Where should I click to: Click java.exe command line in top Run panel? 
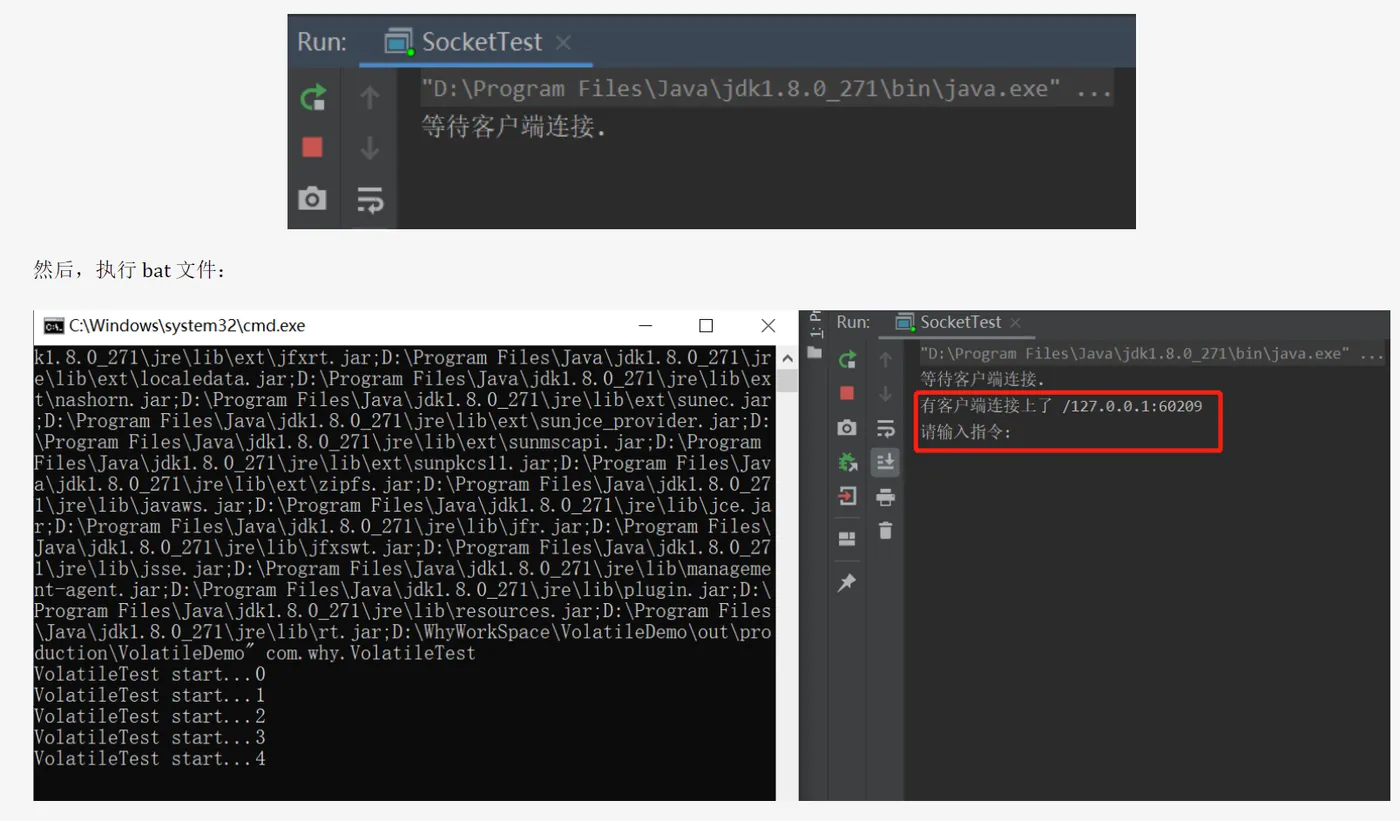767,89
